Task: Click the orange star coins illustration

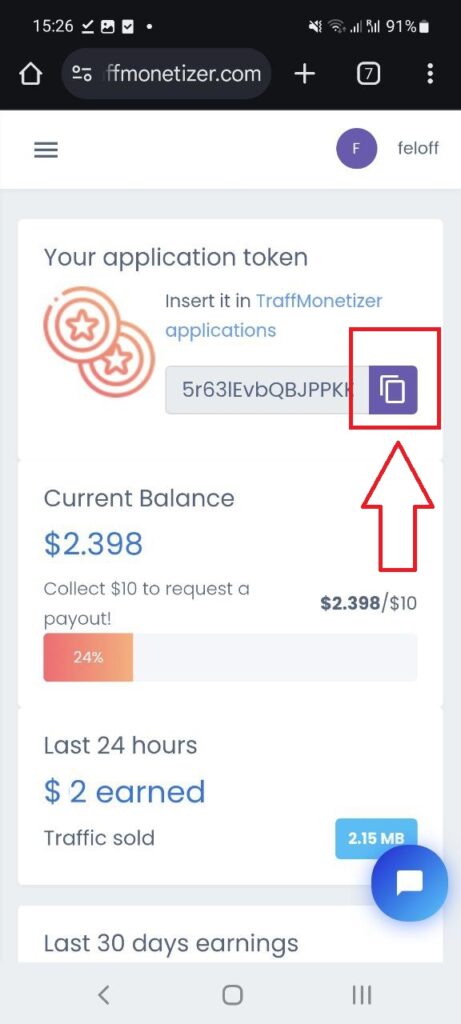Action: tap(99, 342)
